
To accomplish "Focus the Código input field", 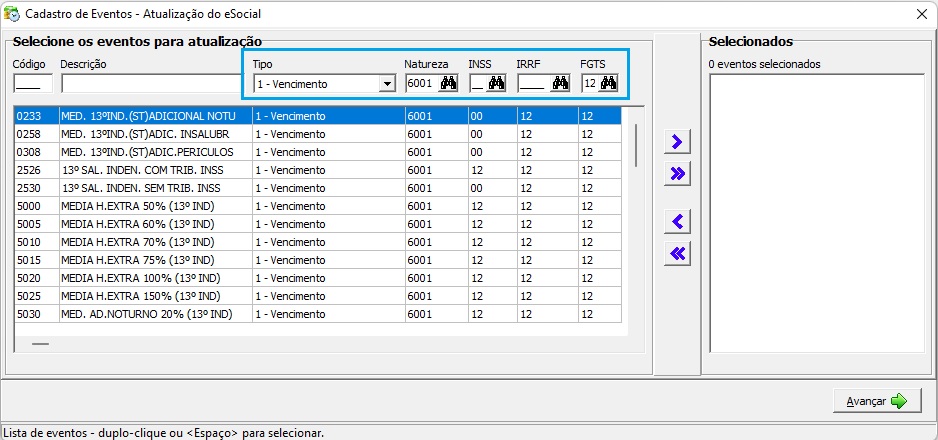I will 33,84.
